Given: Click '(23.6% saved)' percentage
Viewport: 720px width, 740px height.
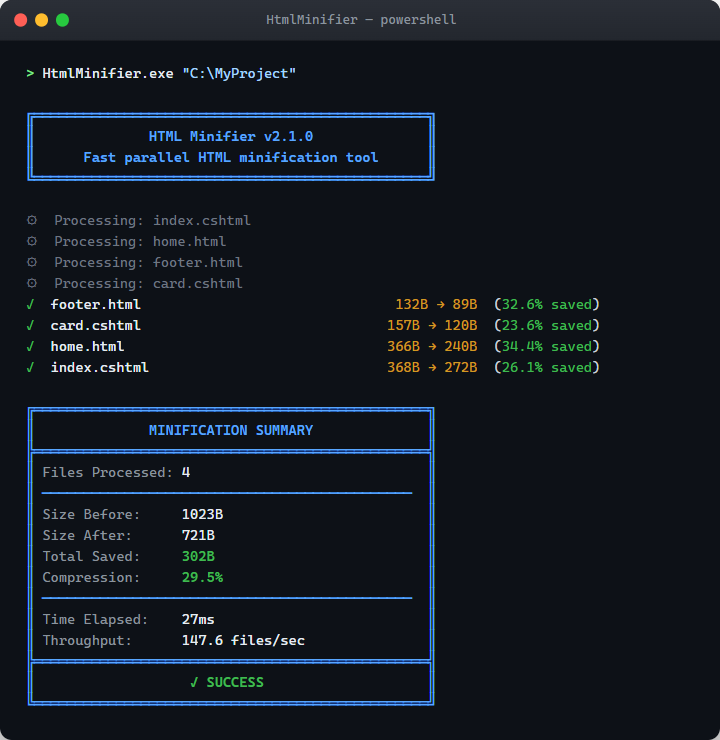Looking at the screenshot, I should click(x=547, y=326).
